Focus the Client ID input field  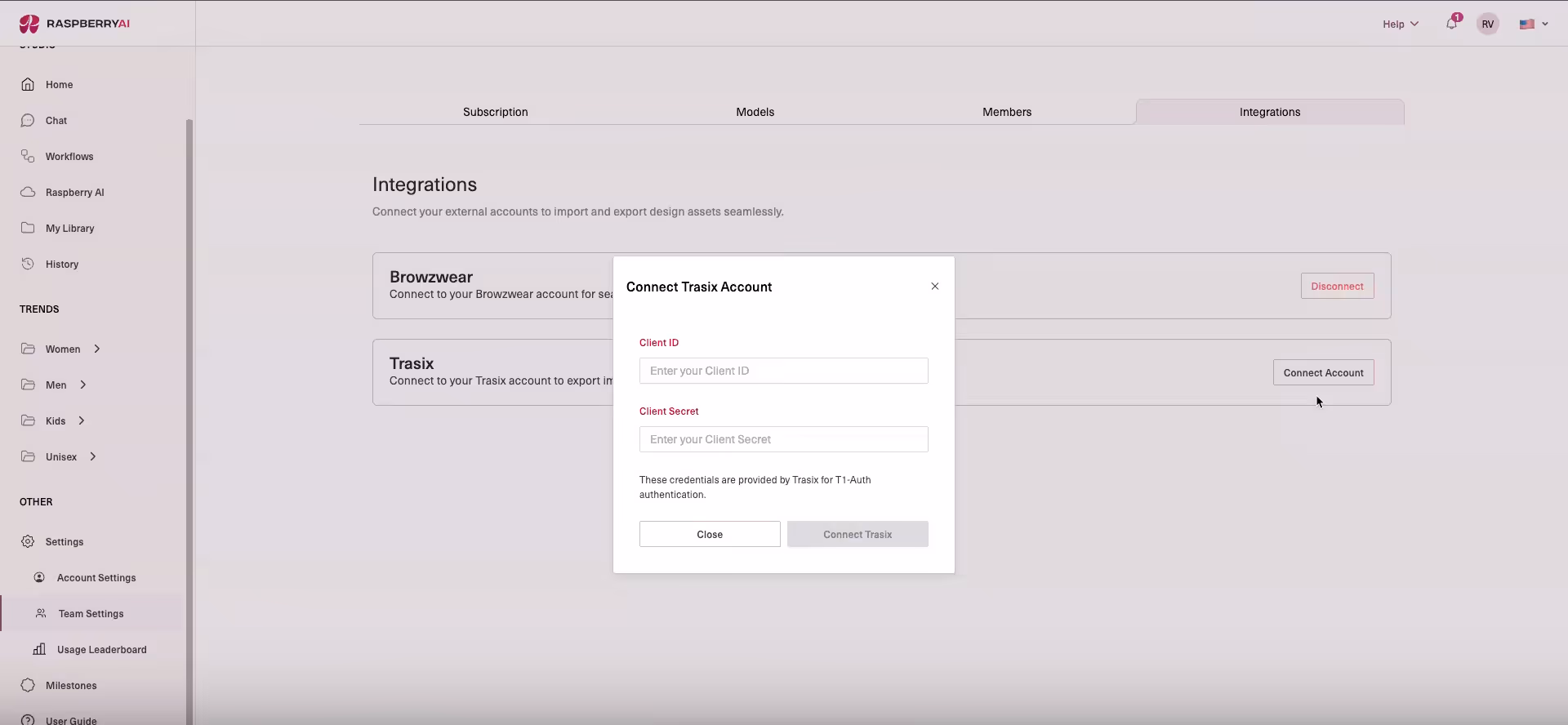pos(784,371)
